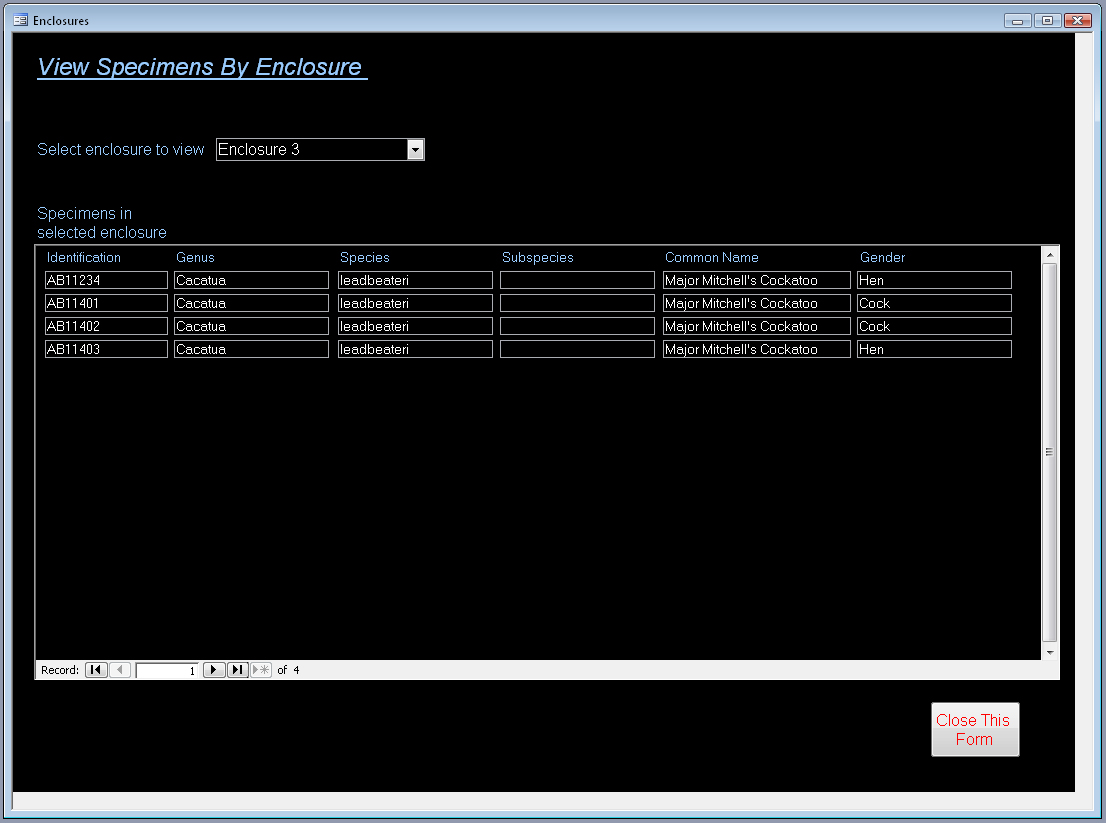Click Genus field in AB11401 row
The image size is (1106, 823).
(251, 303)
